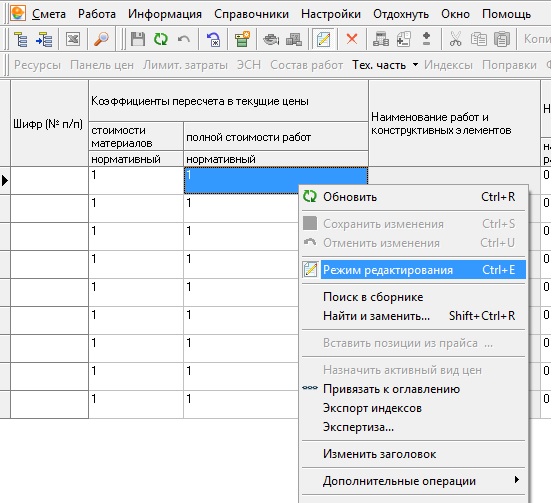
Task: Click полной стоимости работ column header
Action: click(x=276, y=137)
